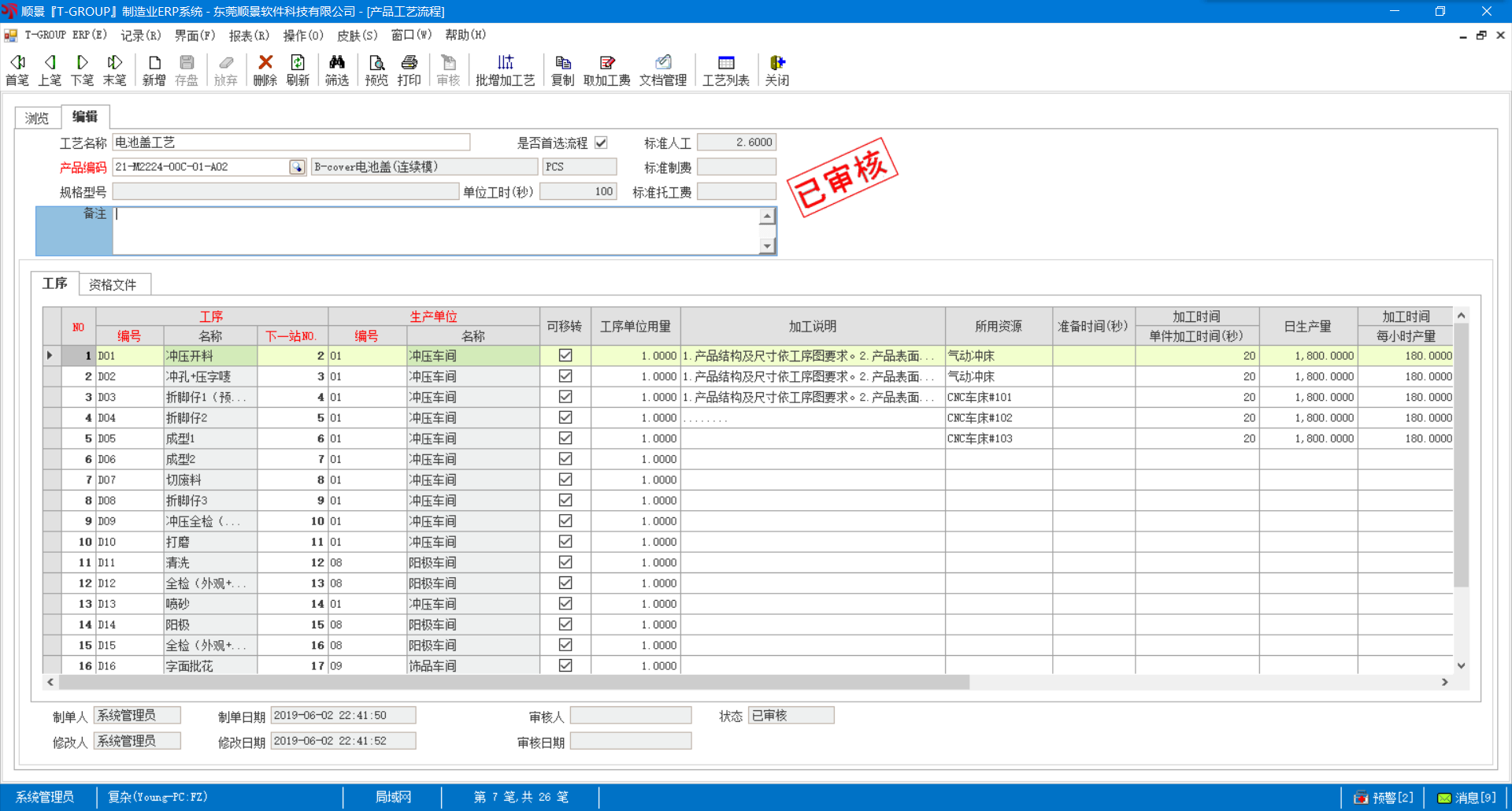This screenshot has width=1512, height=811.
Task: Click the 工艺名称 input field
Action: coord(291,143)
